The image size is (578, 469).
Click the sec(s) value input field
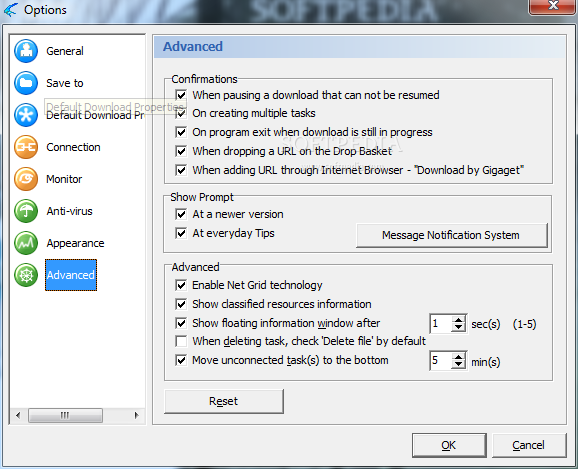(441, 324)
